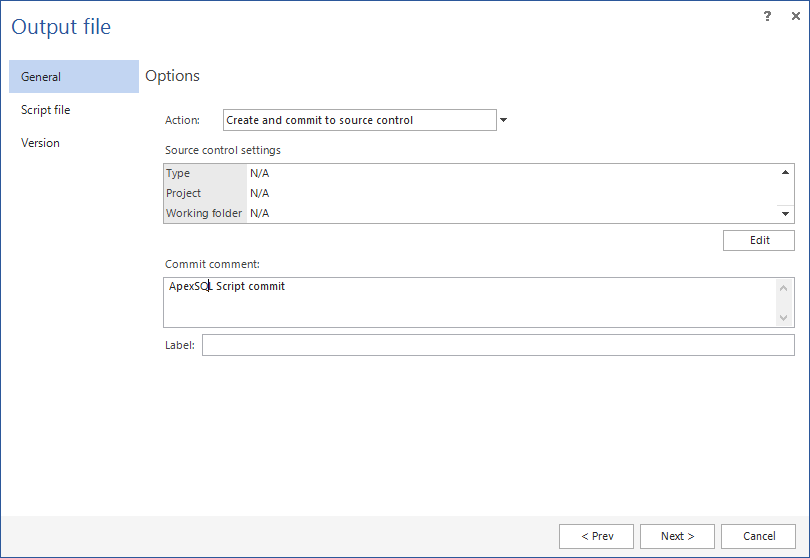This screenshot has height=558, width=810.
Task: Click the Action combo box field
Action: (359, 120)
